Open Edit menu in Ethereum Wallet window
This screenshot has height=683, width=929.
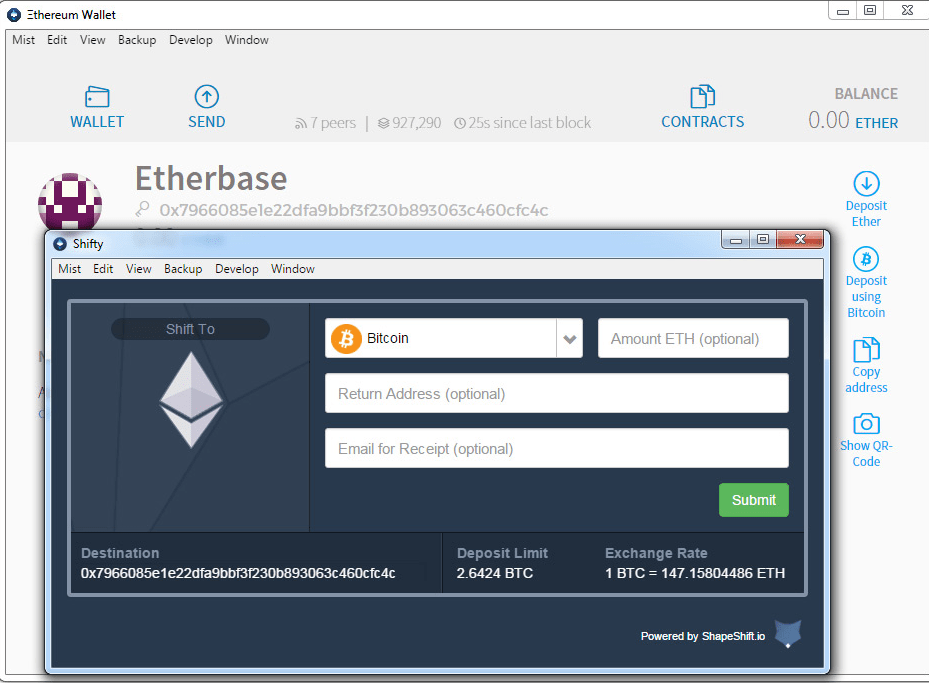(x=57, y=40)
